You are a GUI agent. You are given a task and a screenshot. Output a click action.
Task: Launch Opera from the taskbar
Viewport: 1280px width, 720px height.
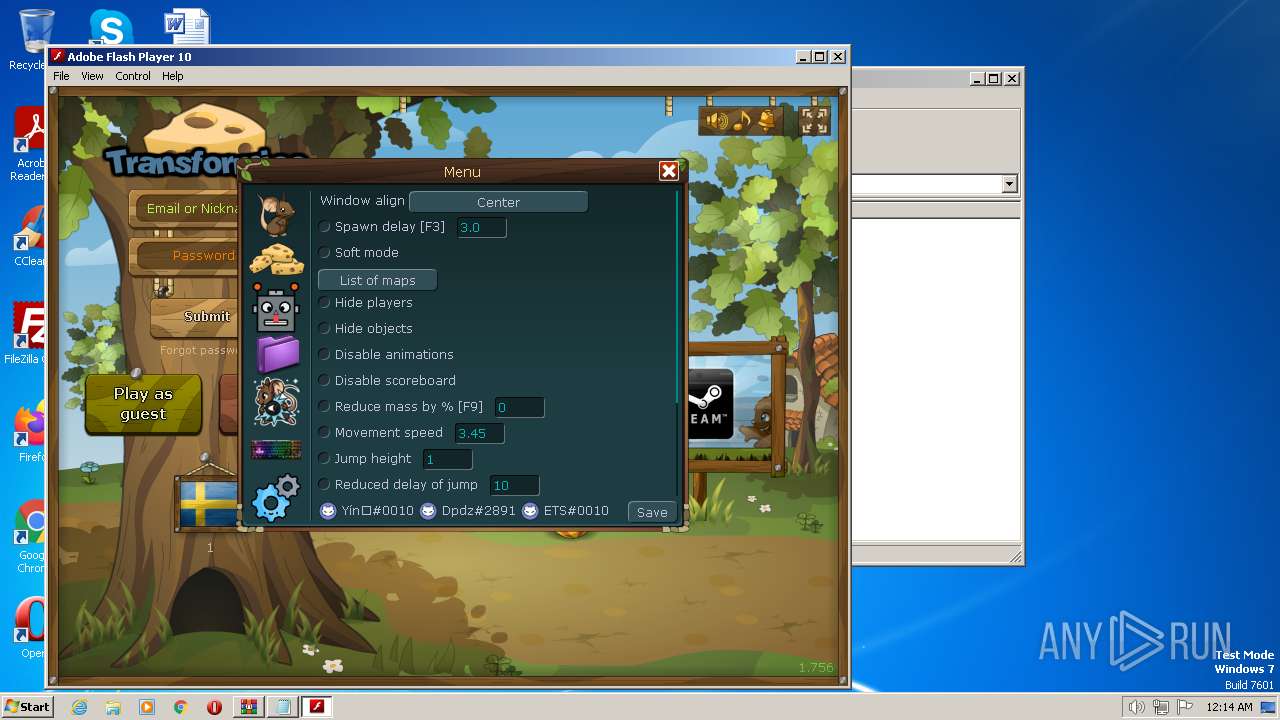(215, 707)
